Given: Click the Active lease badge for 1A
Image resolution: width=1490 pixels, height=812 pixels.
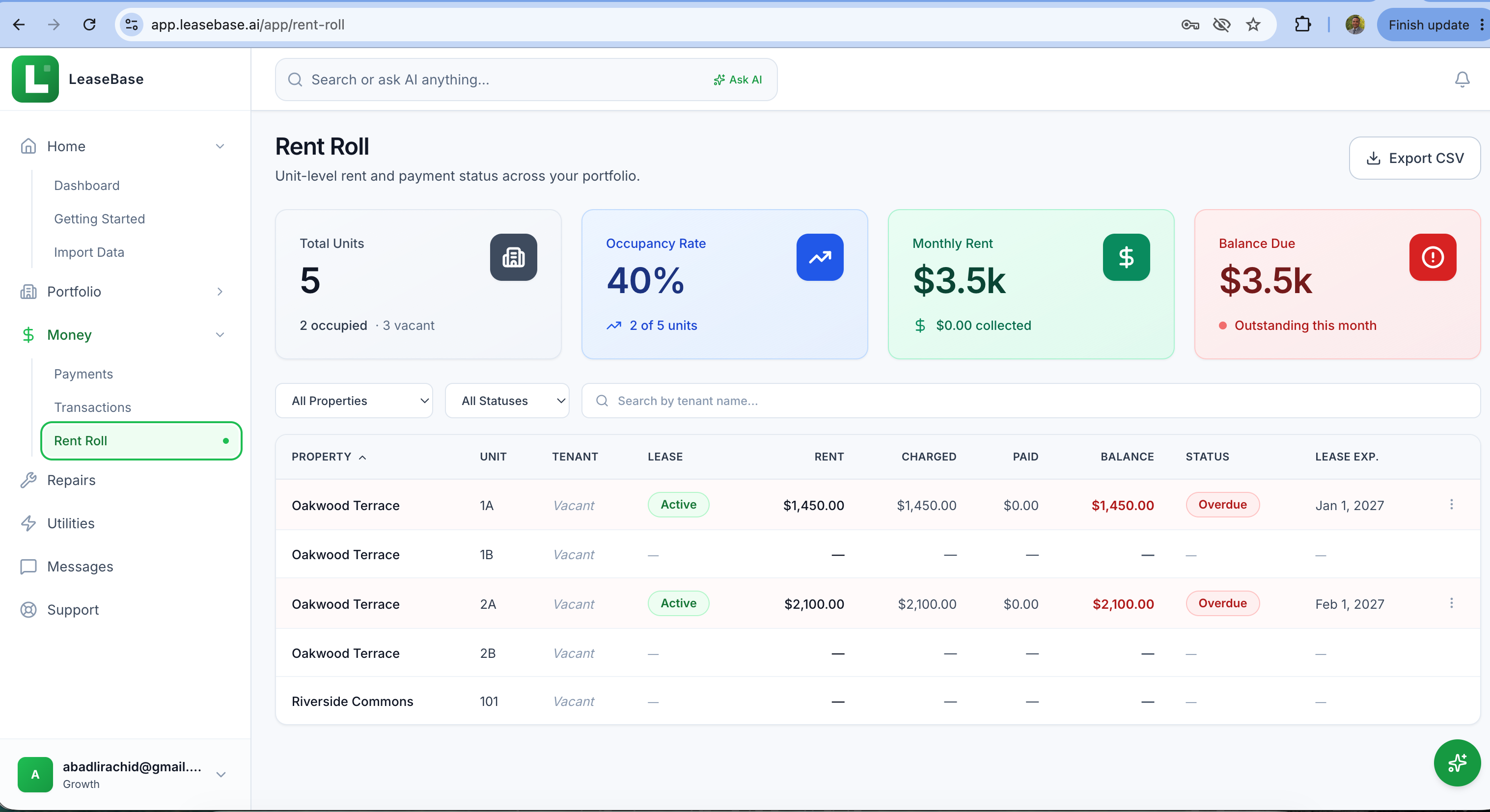Looking at the screenshot, I should click(x=678, y=504).
